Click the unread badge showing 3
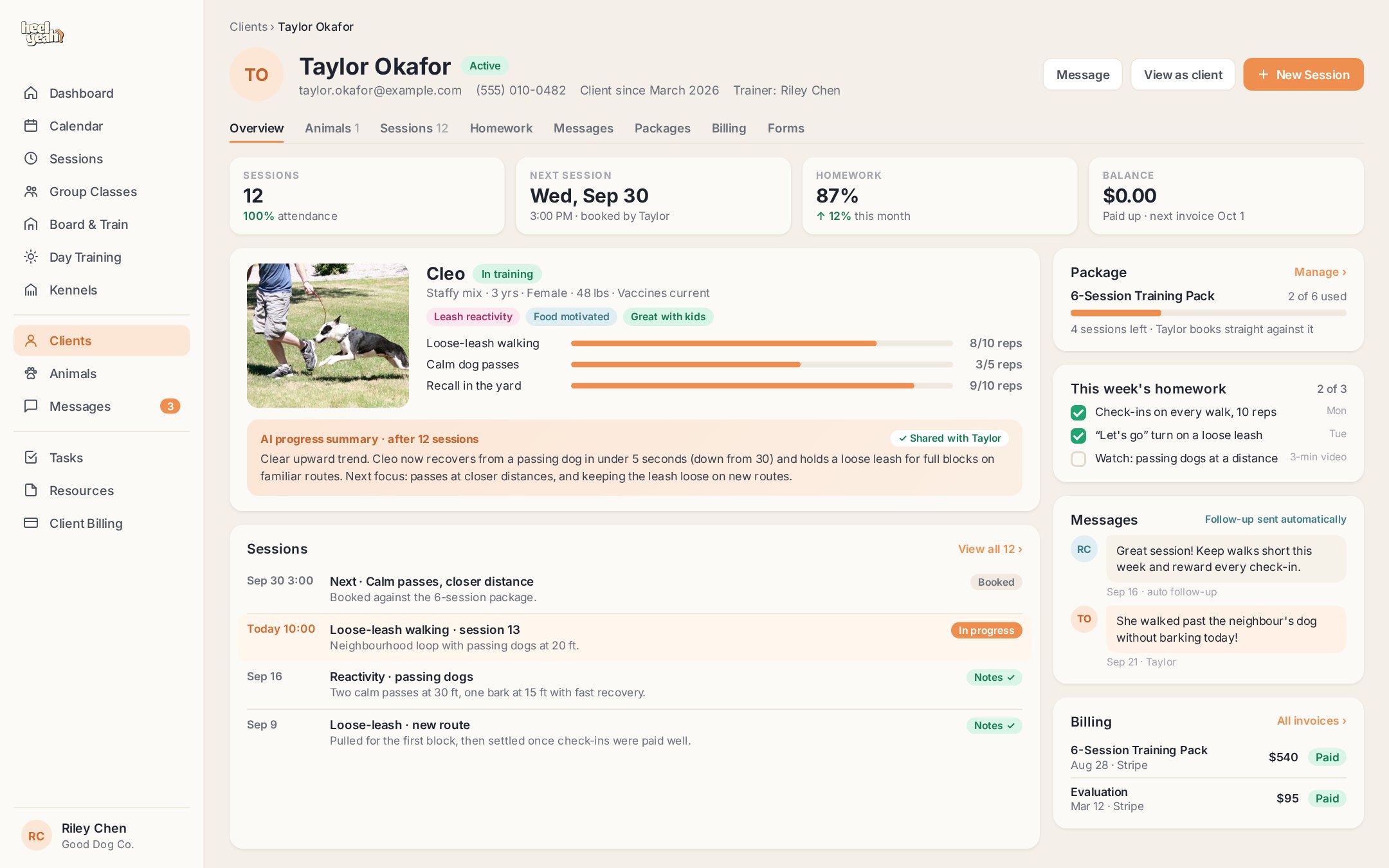 coord(170,406)
